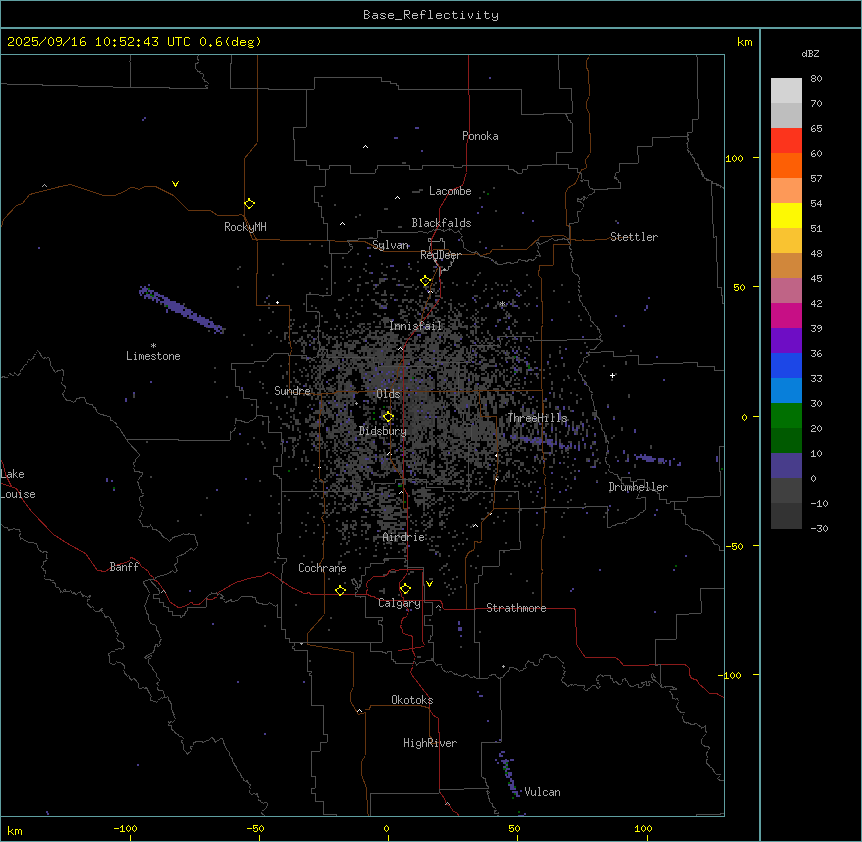Click the Stettler city label
The height and width of the screenshot is (842, 862).
[x=634, y=237]
